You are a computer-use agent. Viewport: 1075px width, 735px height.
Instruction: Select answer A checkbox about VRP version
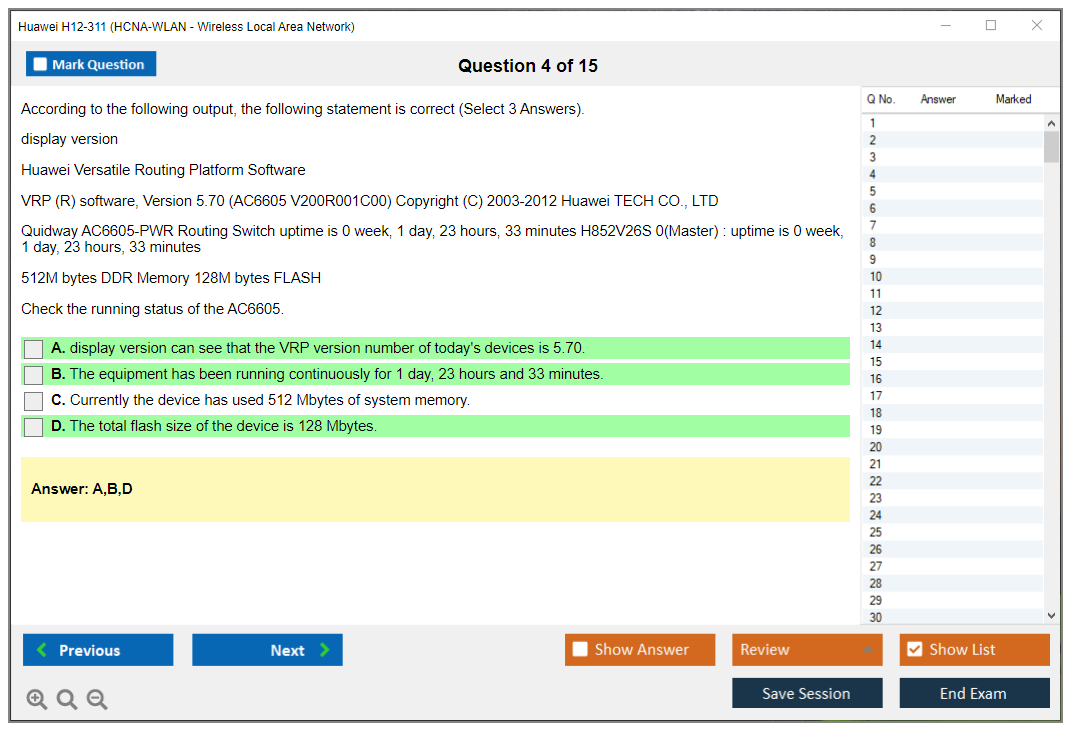point(34,349)
